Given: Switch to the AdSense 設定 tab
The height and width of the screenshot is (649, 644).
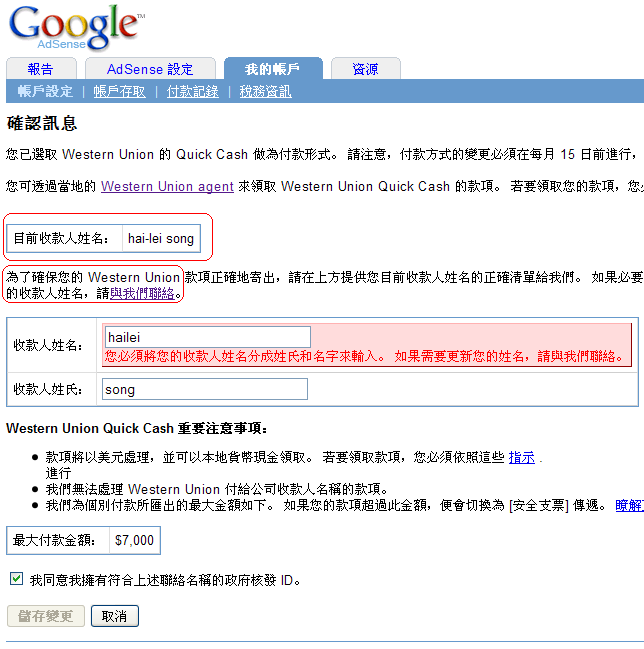Looking at the screenshot, I should 150,69.
